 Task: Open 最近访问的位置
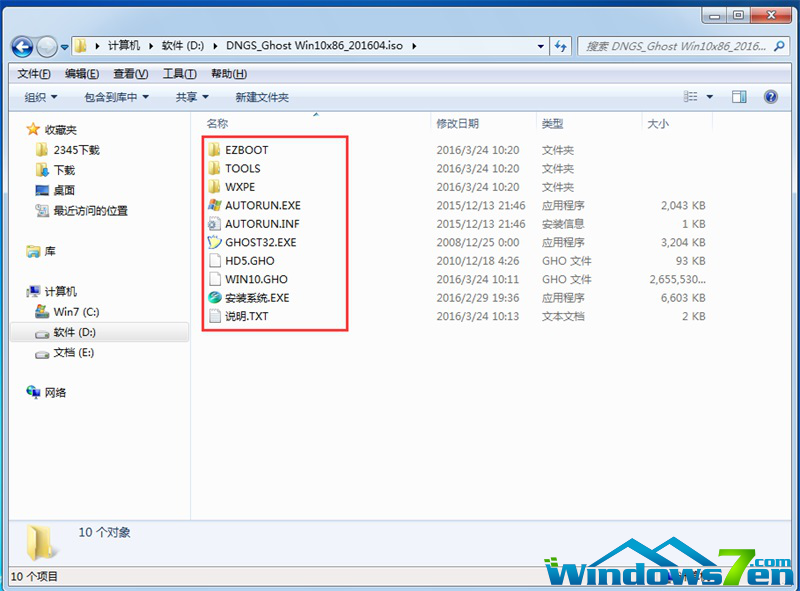(90, 211)
